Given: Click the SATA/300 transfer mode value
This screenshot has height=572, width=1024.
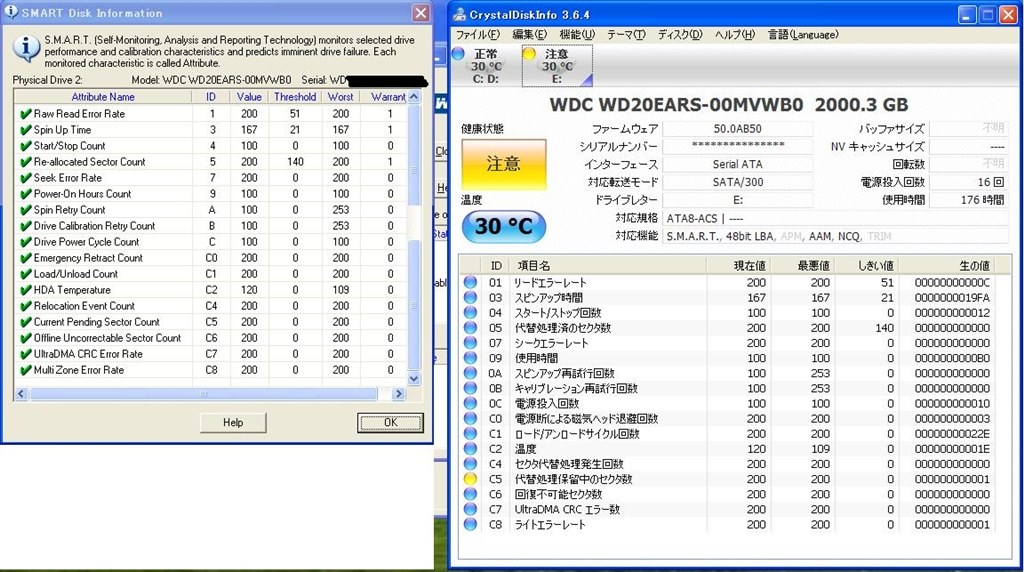Looking at the screenshot, I should 737,182.
